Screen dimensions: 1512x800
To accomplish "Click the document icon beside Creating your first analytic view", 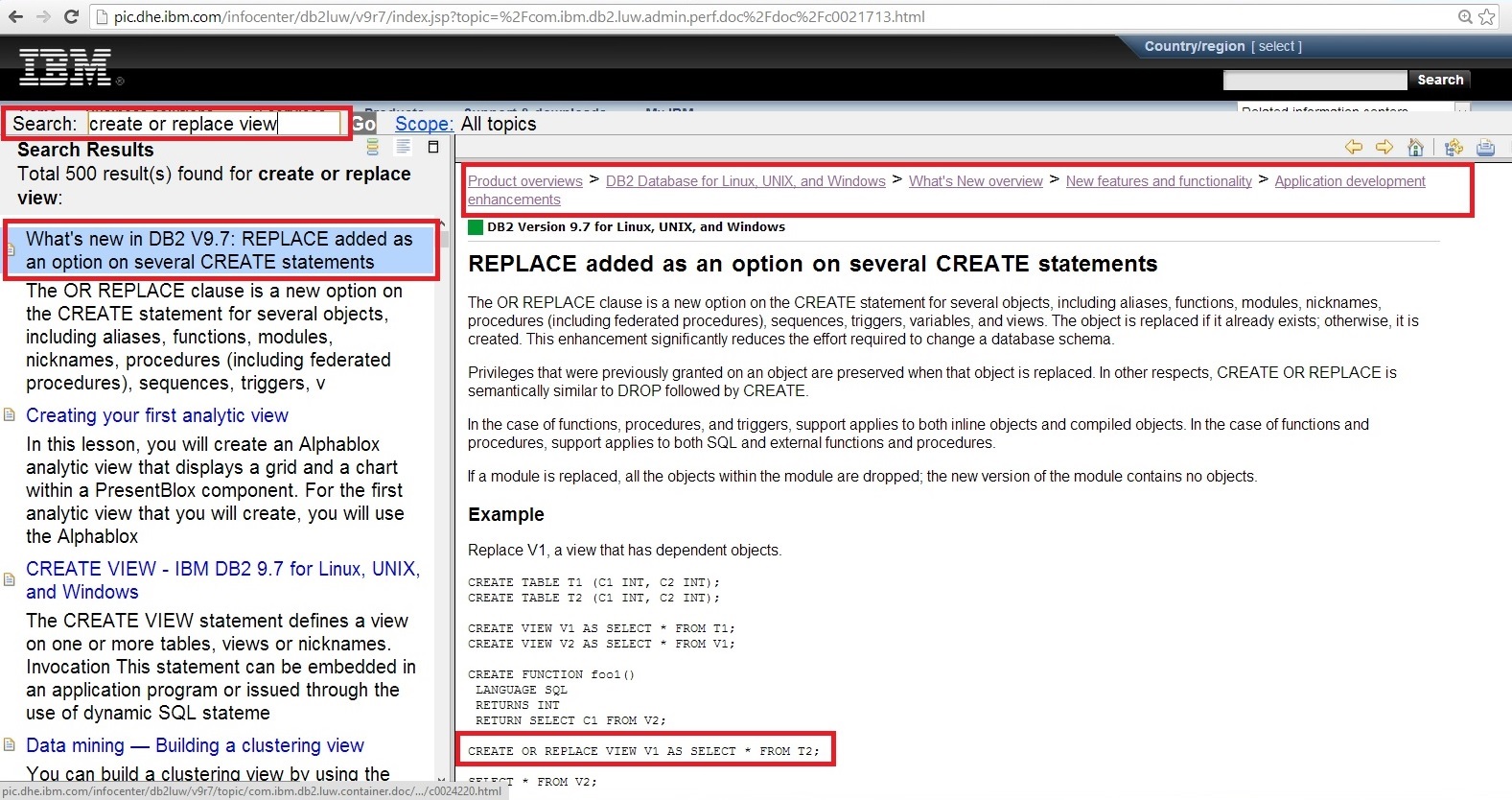I will (x=10, y=415).
